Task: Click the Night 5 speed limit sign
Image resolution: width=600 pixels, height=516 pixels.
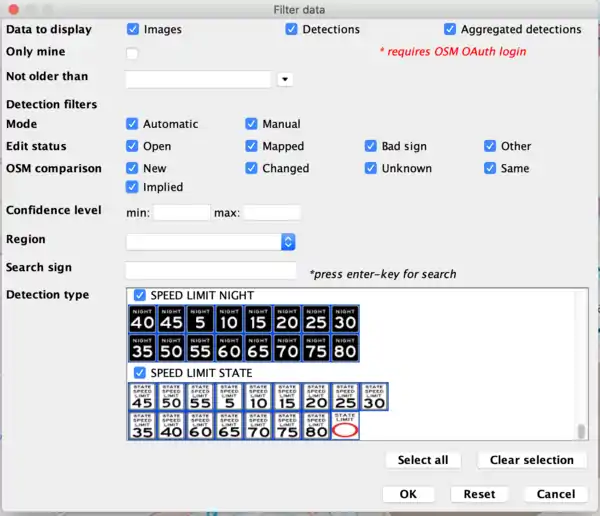Action: coord(201,319)
